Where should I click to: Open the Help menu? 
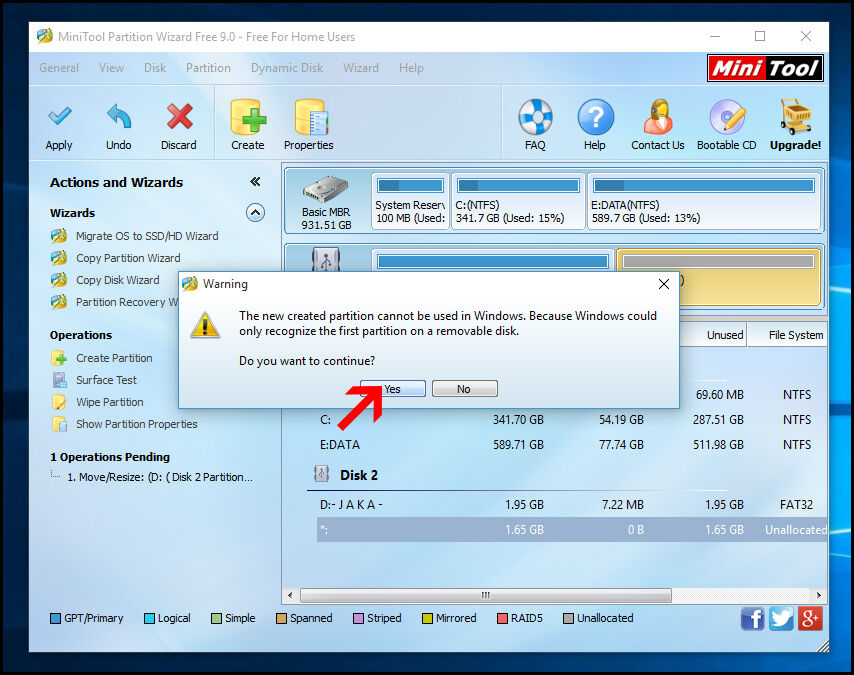[x=411, y=68]
